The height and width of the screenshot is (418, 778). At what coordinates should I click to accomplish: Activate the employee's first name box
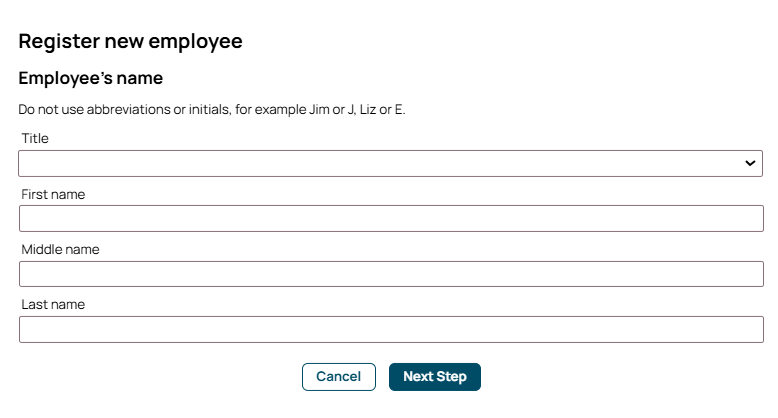[390, 219]
